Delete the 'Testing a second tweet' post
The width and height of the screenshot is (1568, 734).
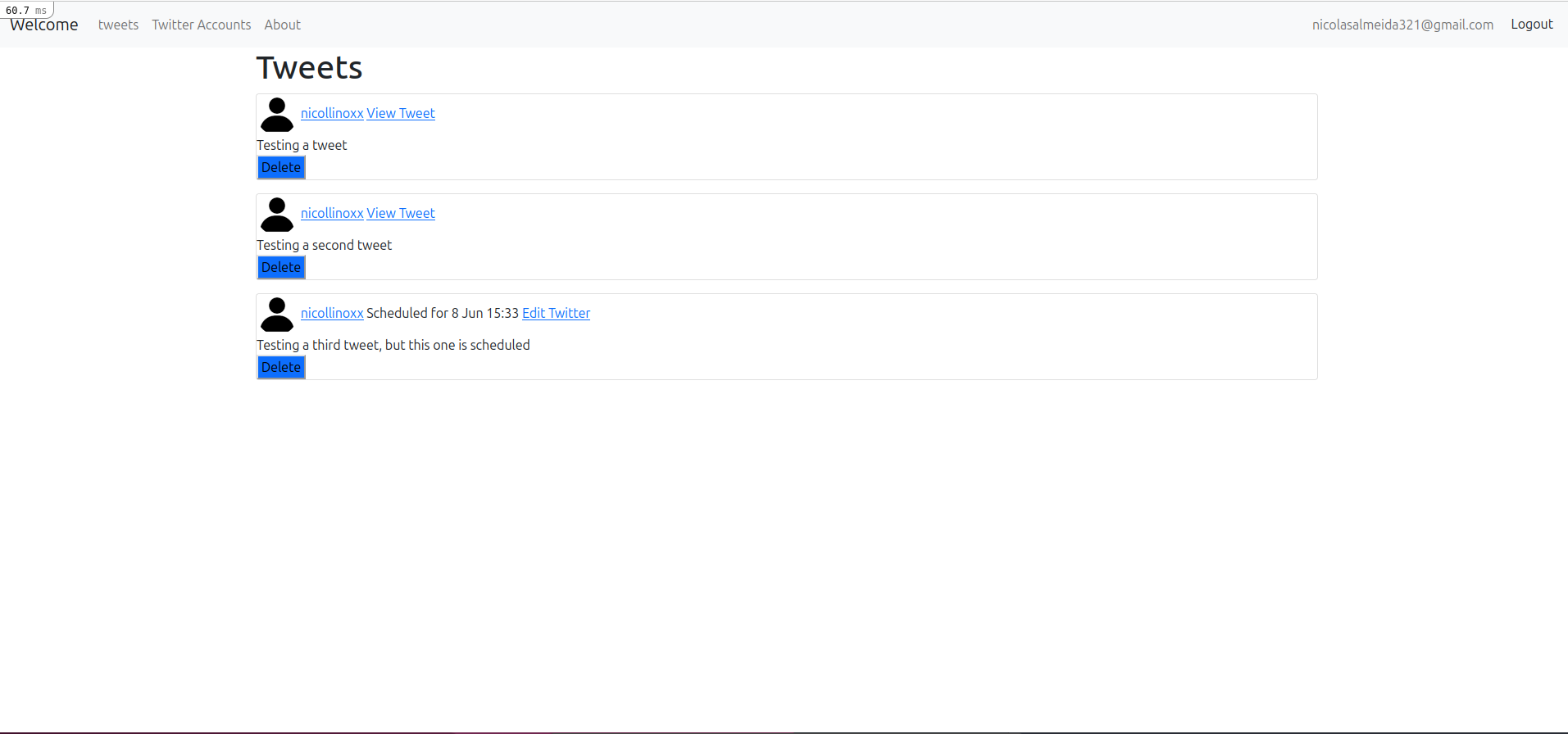point(281,267)
